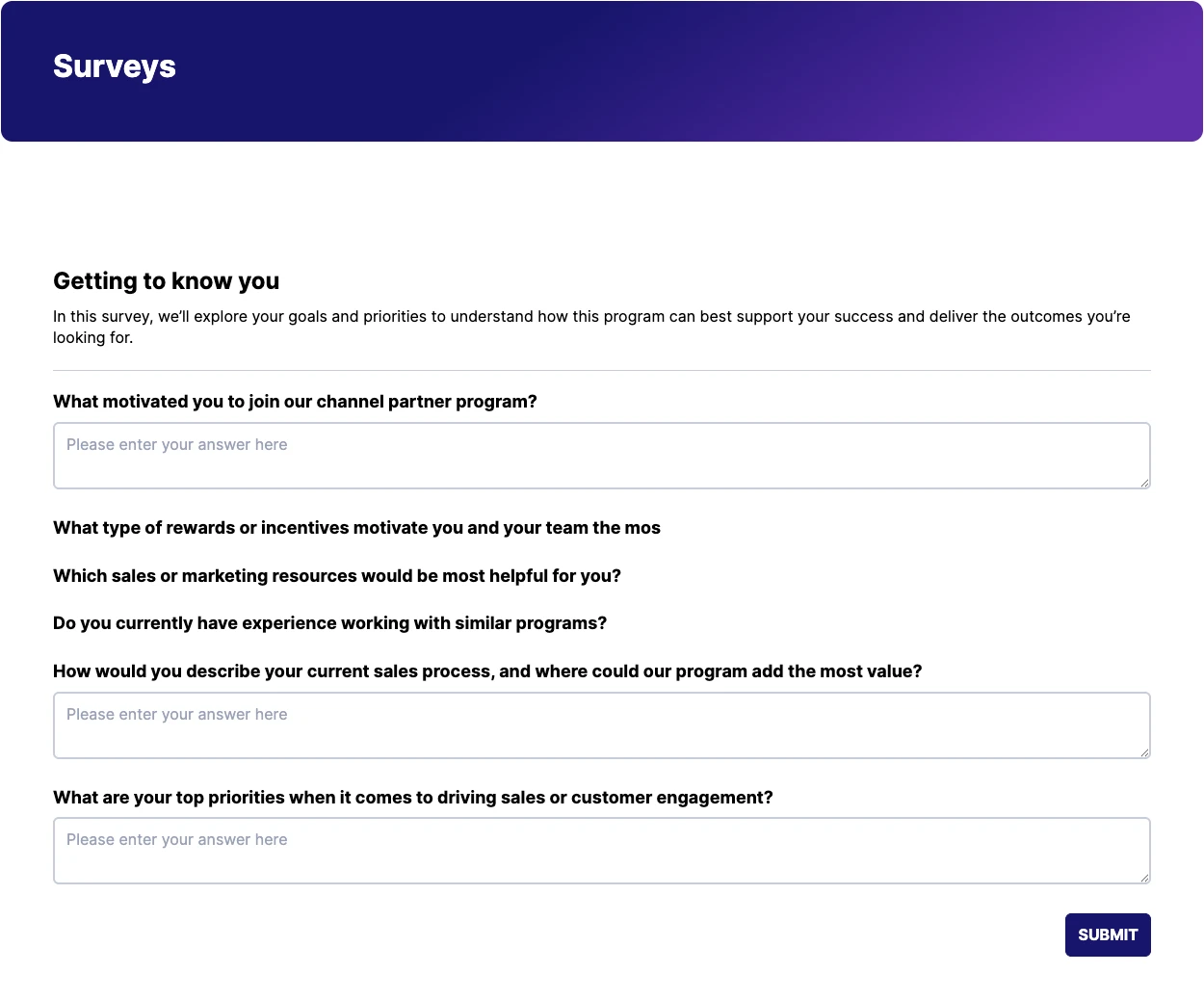
Task: Click the 'What are your top priorities' question label
Action: pos(413,798)
